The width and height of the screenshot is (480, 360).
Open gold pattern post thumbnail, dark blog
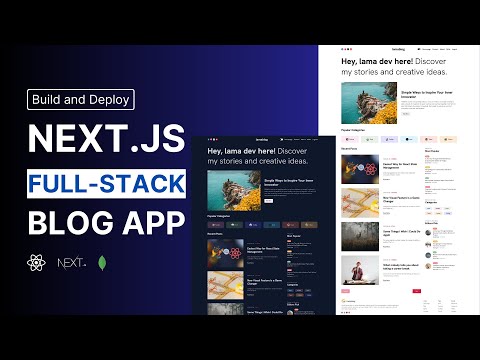(x=225, y=285)
